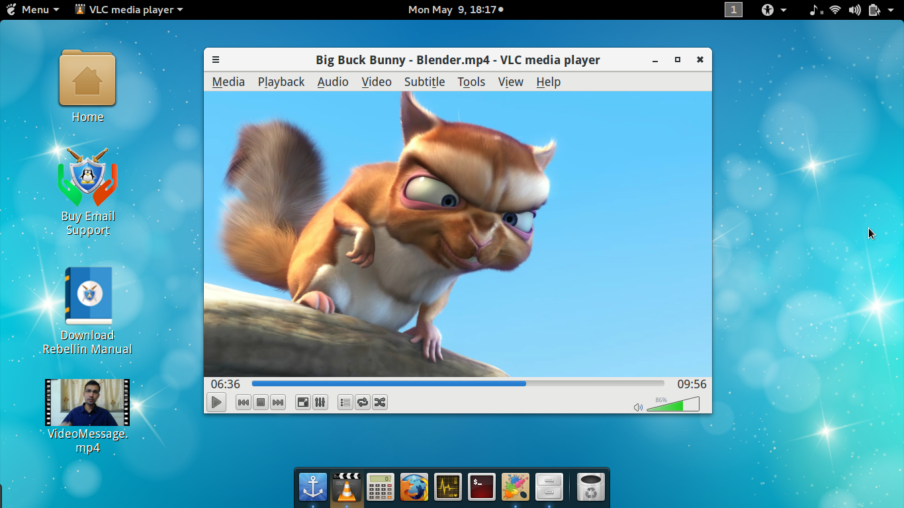Open the Playback menu
This screenshot has width=904, height=508.
point(281,82)
